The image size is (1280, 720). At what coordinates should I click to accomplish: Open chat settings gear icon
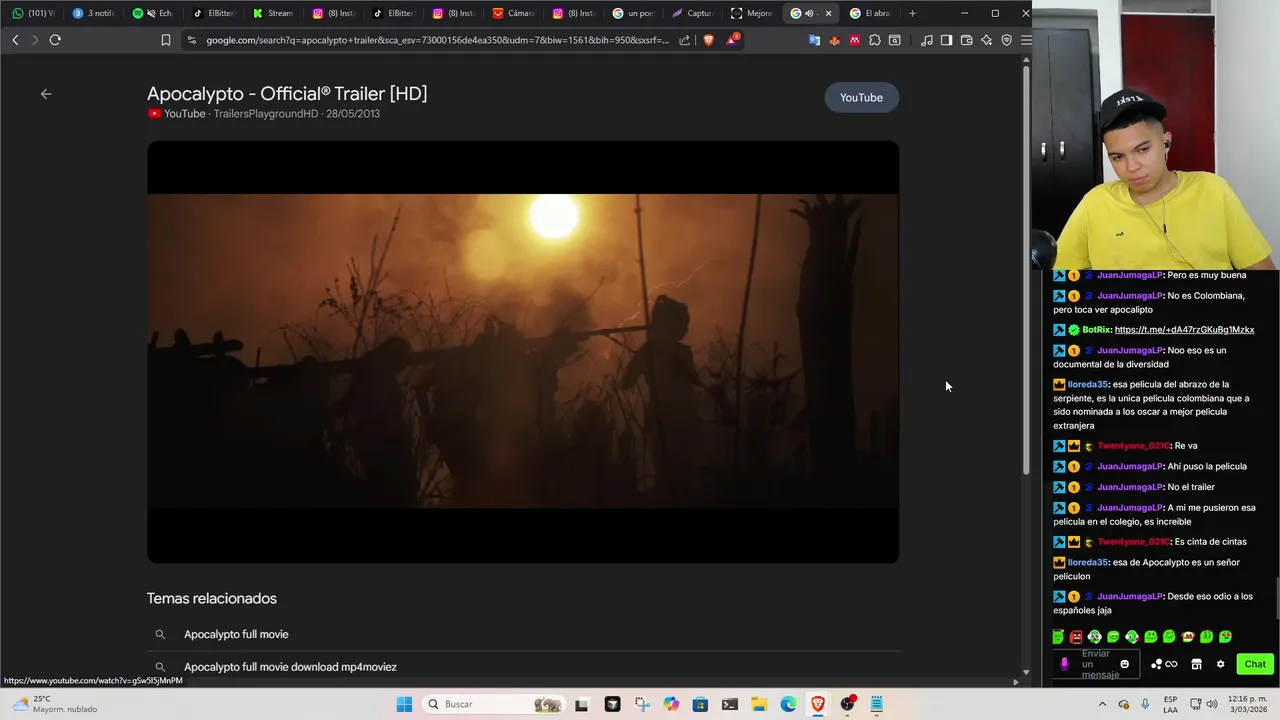coord(1220,664)
